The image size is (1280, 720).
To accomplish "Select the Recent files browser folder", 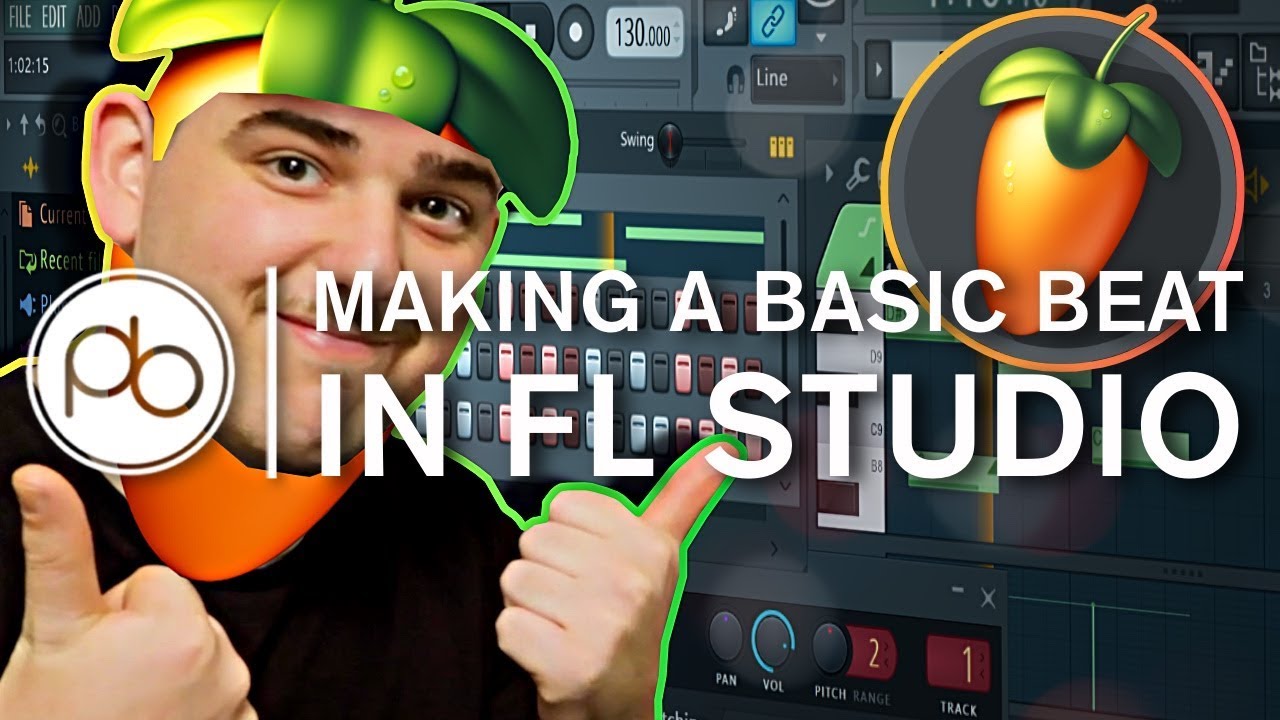I will [61, 261].
